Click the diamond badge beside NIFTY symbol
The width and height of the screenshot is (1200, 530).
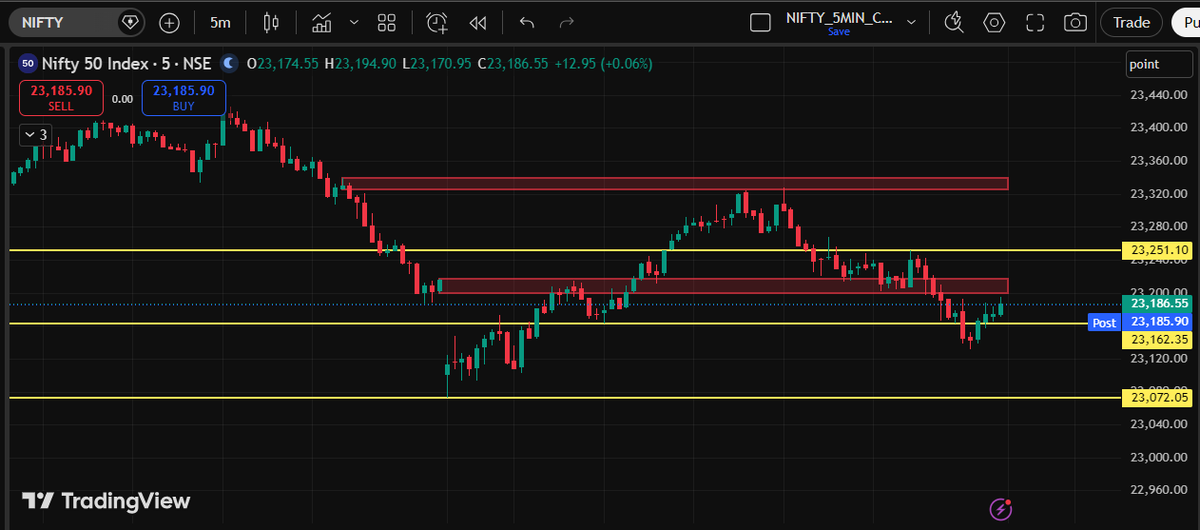130,22
